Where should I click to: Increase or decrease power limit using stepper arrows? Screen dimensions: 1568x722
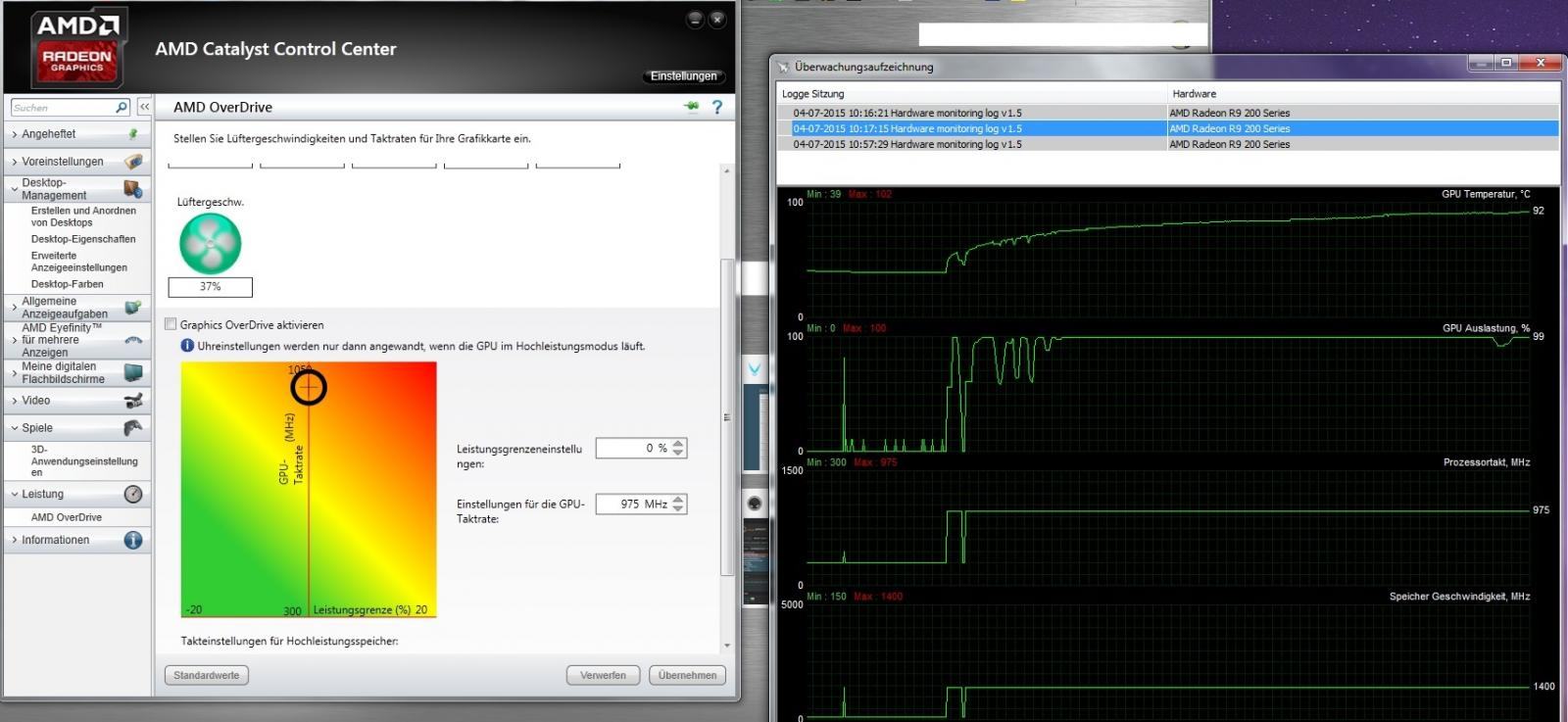coord(679,448)
